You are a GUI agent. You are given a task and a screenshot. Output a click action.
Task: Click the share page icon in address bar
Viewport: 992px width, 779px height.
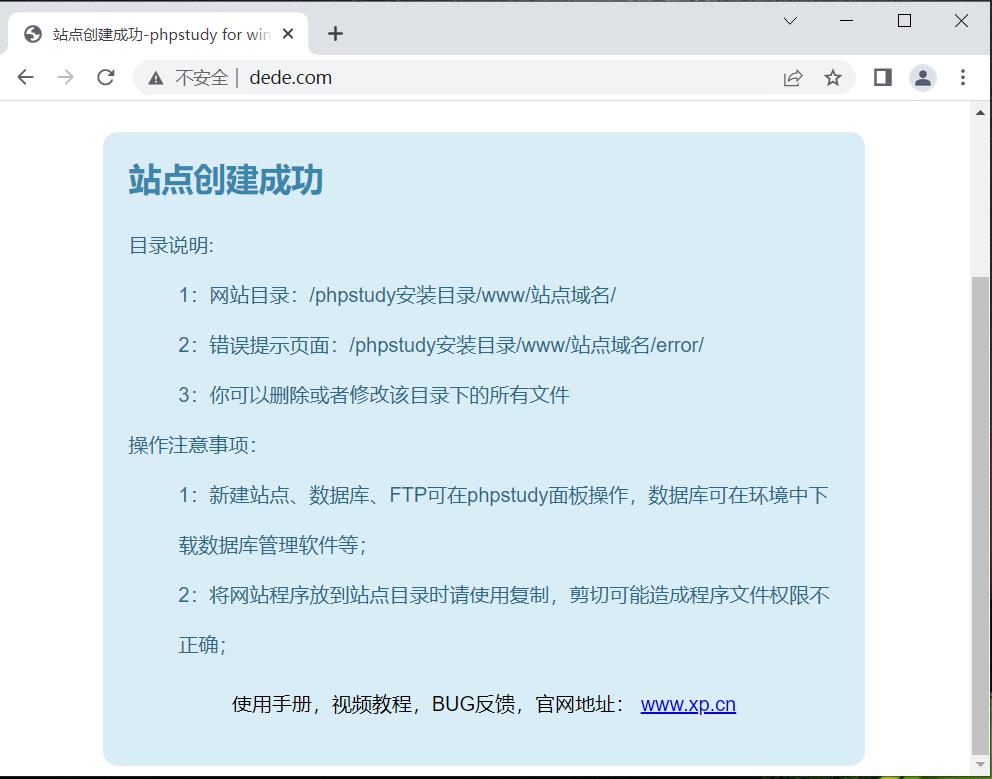coord(793,78)
